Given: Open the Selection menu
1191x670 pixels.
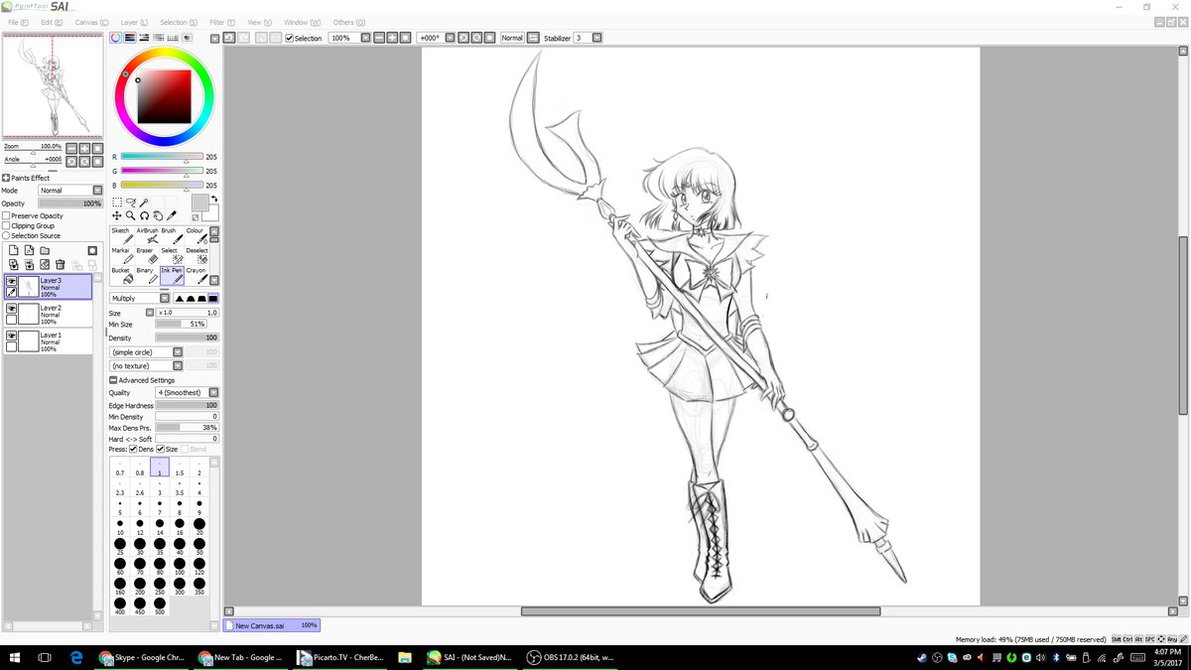Looking at the screenshot, I should point(178,23).
